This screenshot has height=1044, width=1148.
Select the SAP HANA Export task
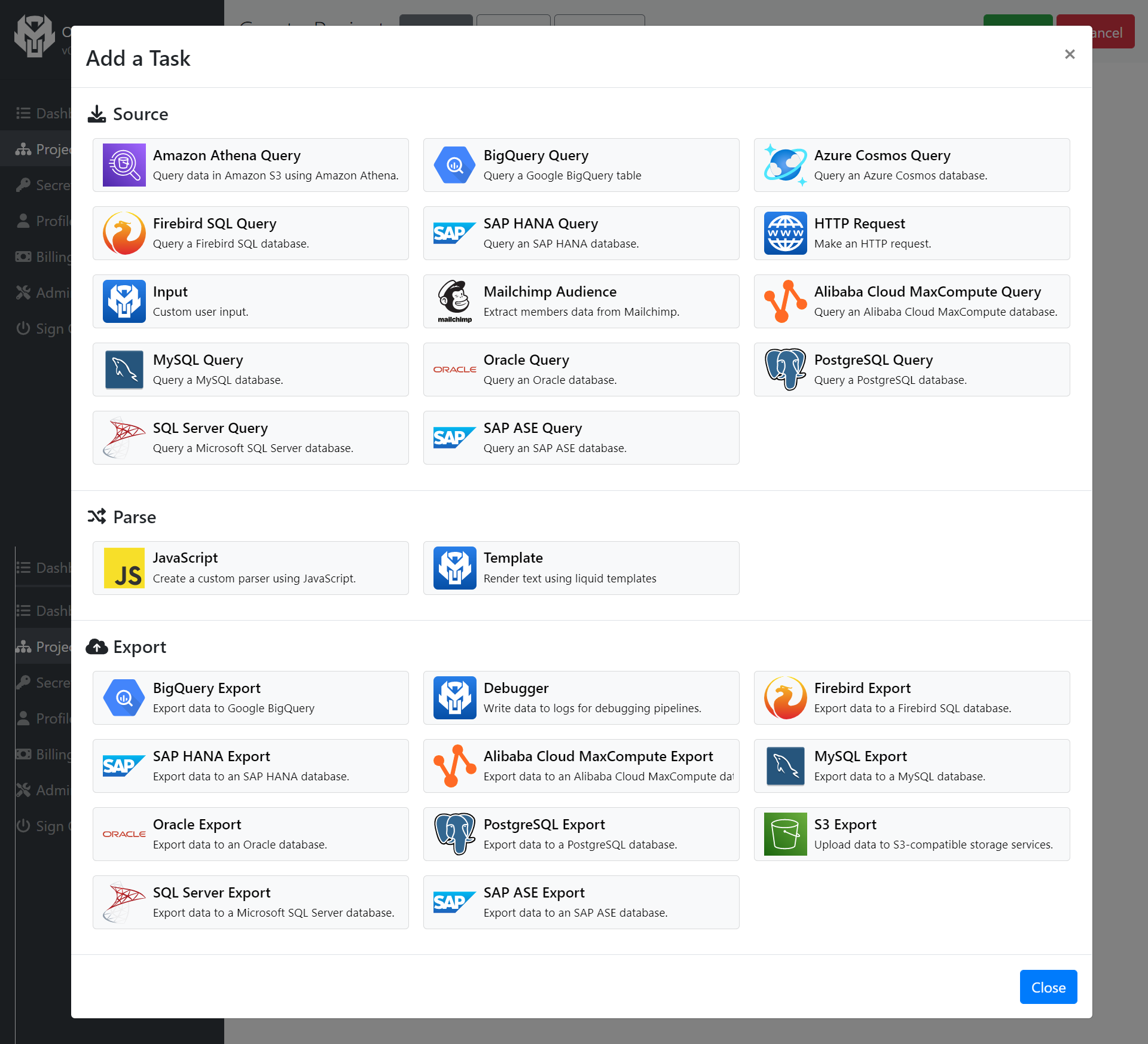click(x=251, y=766)
